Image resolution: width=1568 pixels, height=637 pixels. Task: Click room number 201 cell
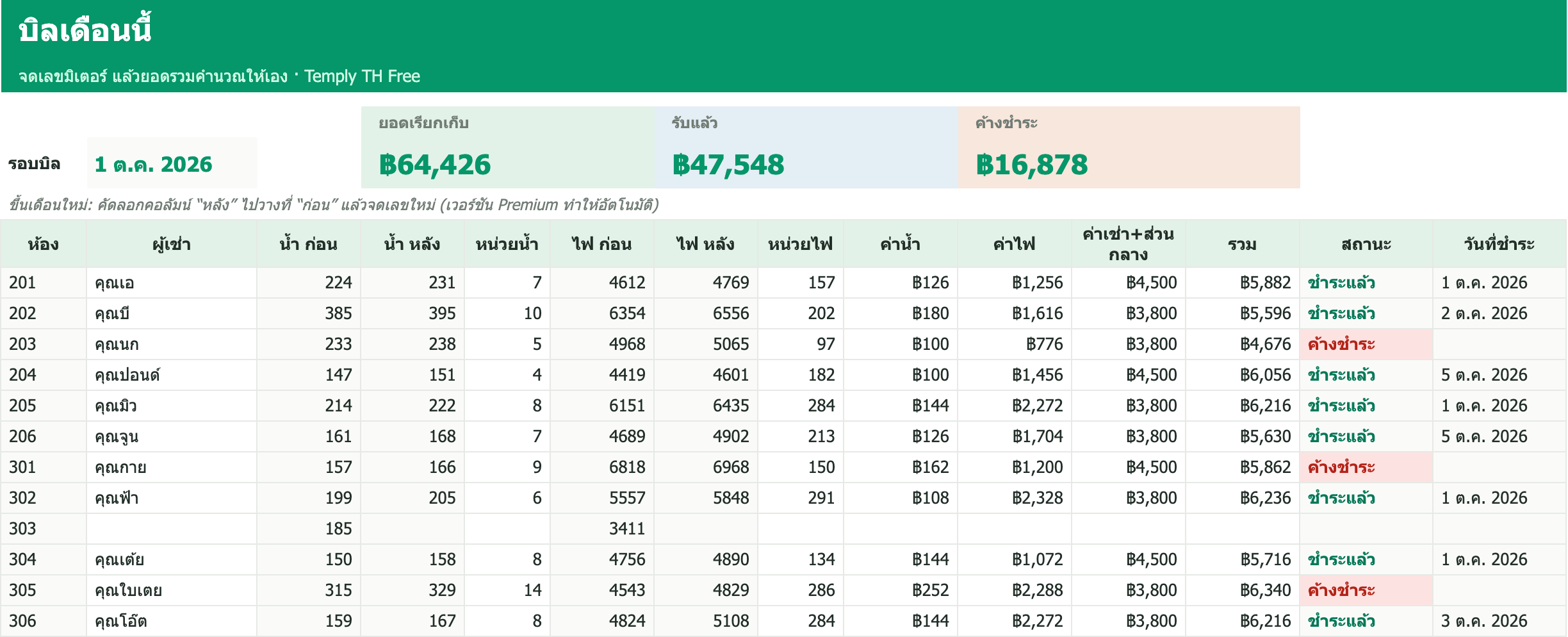(x=44, y=283)
